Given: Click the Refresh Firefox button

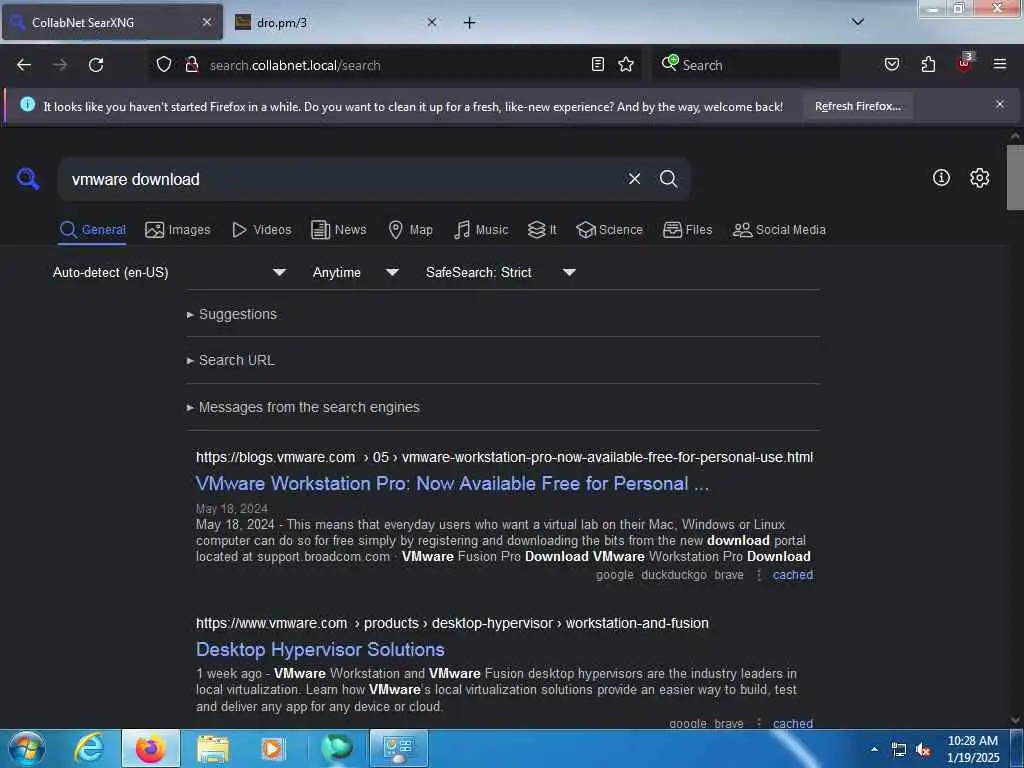Looking at the screenshot, I should 857,106.
